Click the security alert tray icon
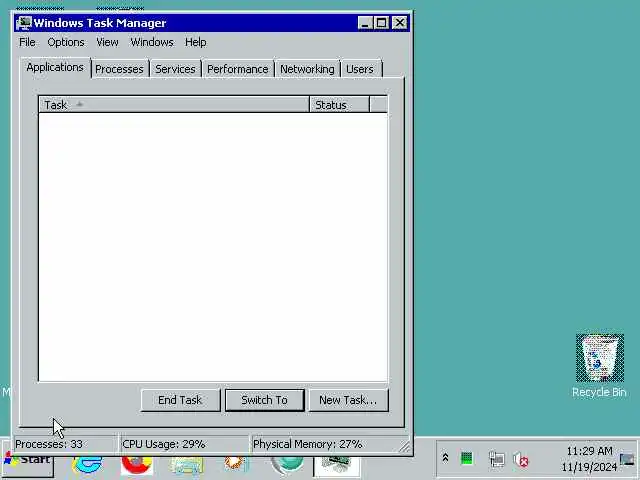The height and width of the screenshot is (480, 640). point(520,460)
